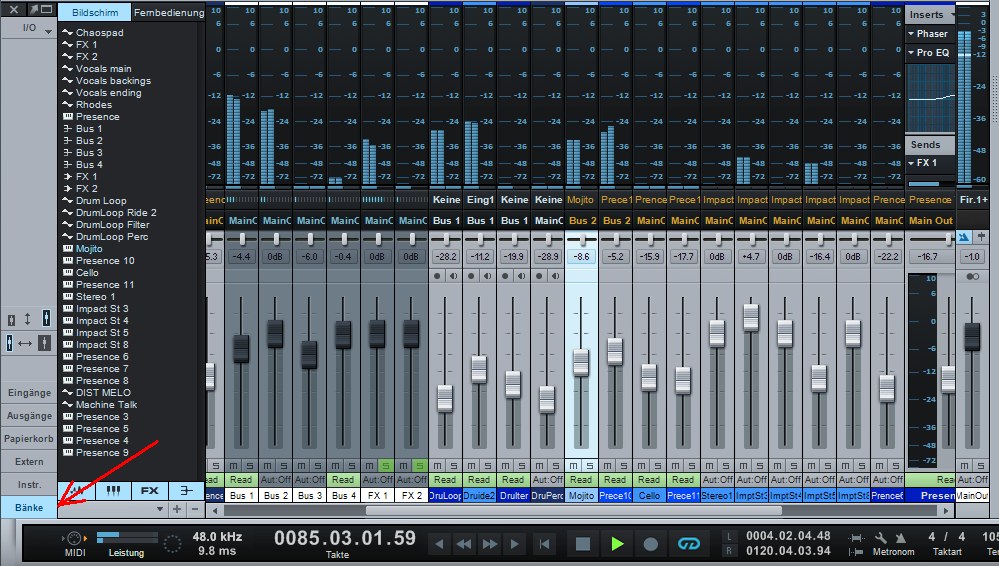Select the normal channel width arrow icon

coord(25,344)
